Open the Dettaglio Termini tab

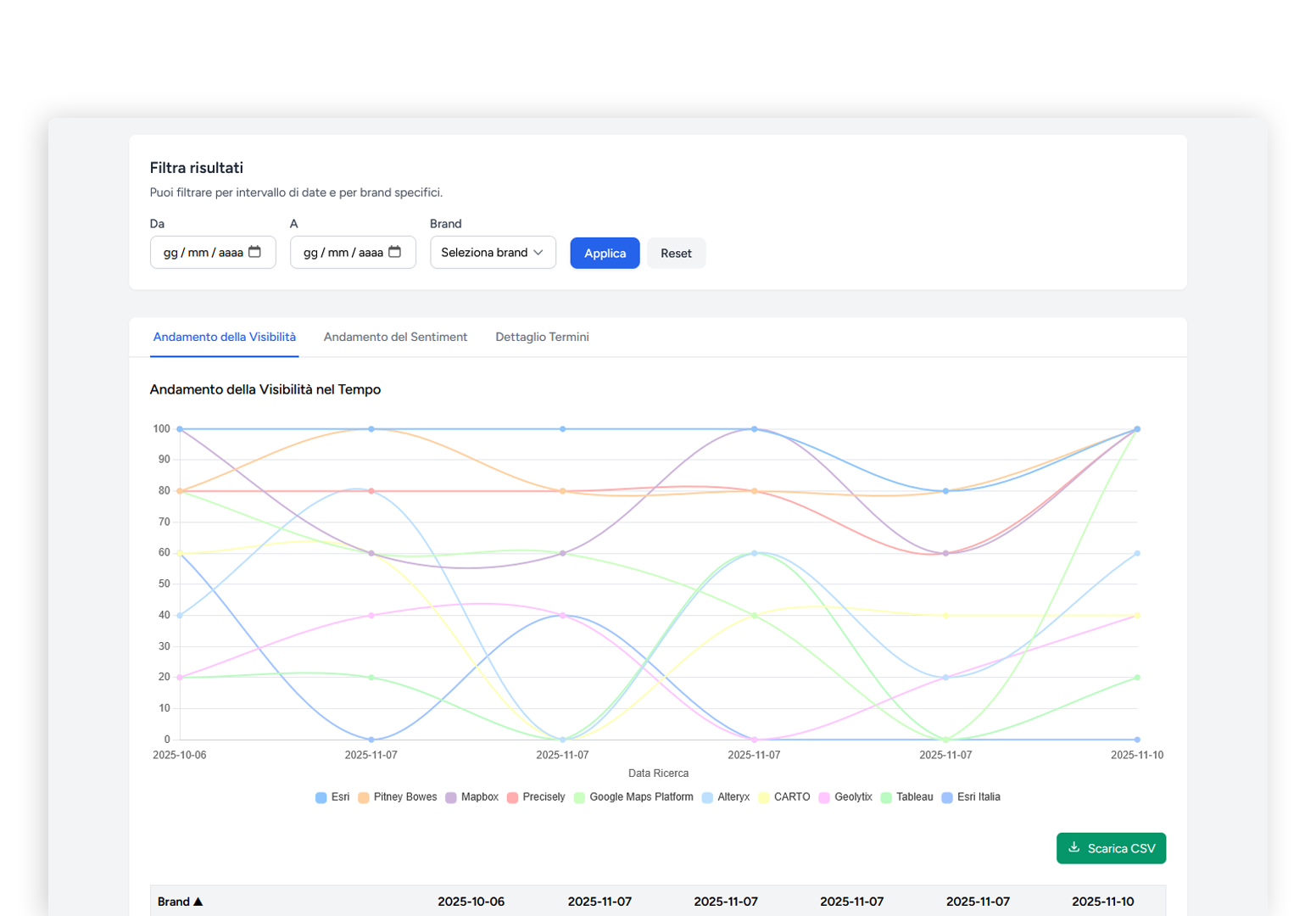(x=542, y=337)
